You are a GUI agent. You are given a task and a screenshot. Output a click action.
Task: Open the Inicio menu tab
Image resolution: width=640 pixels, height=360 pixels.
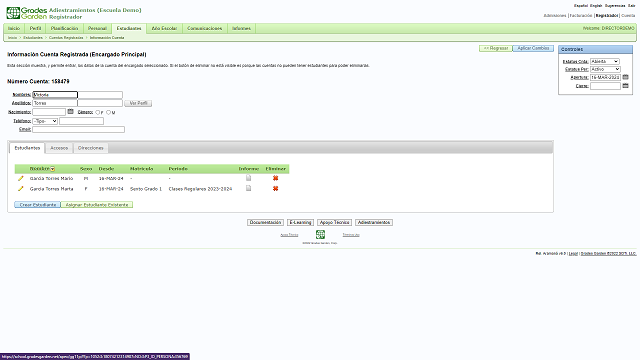[x=14, y=29]
